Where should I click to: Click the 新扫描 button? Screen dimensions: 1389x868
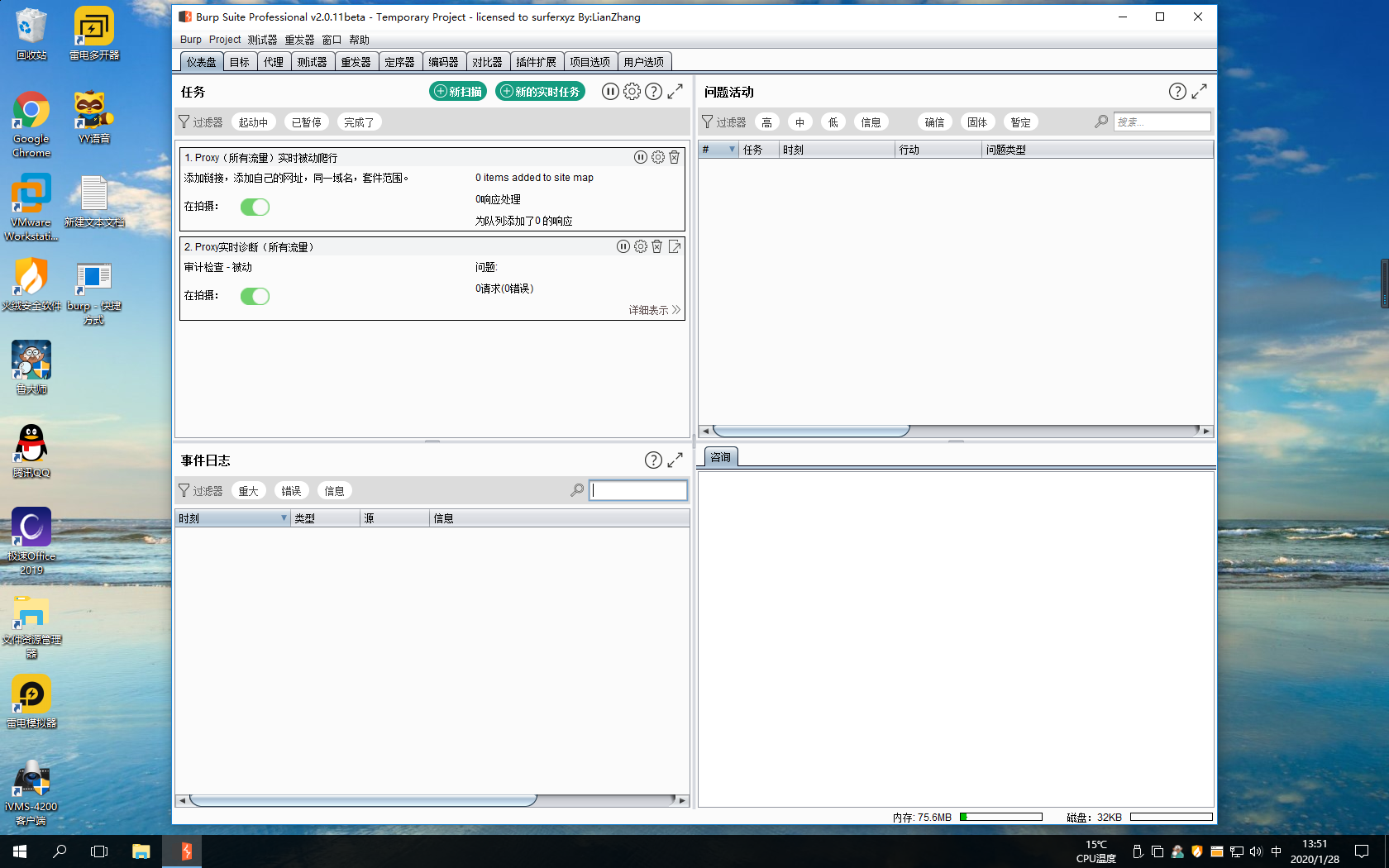[458, 92]
